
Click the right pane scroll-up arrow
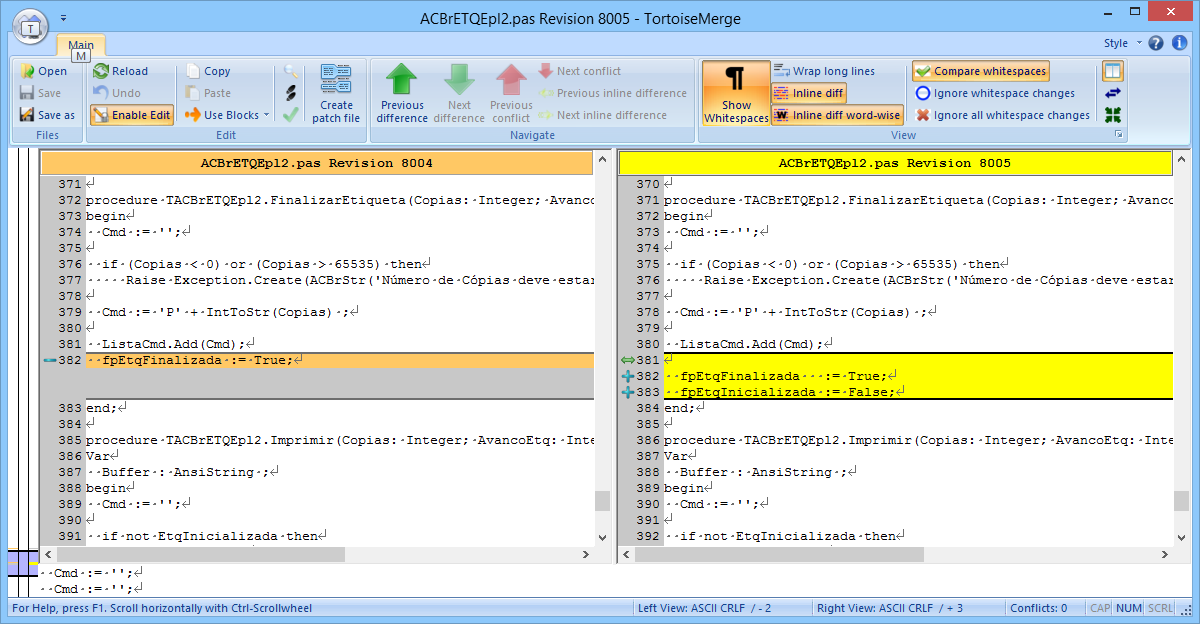click(x=1180, y=158)
